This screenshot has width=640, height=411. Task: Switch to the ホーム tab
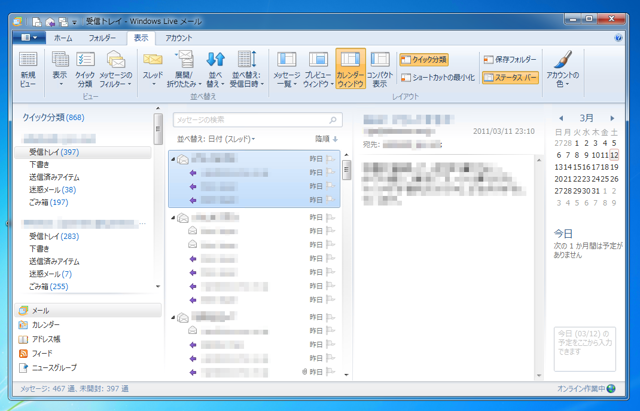click(63, 38)
